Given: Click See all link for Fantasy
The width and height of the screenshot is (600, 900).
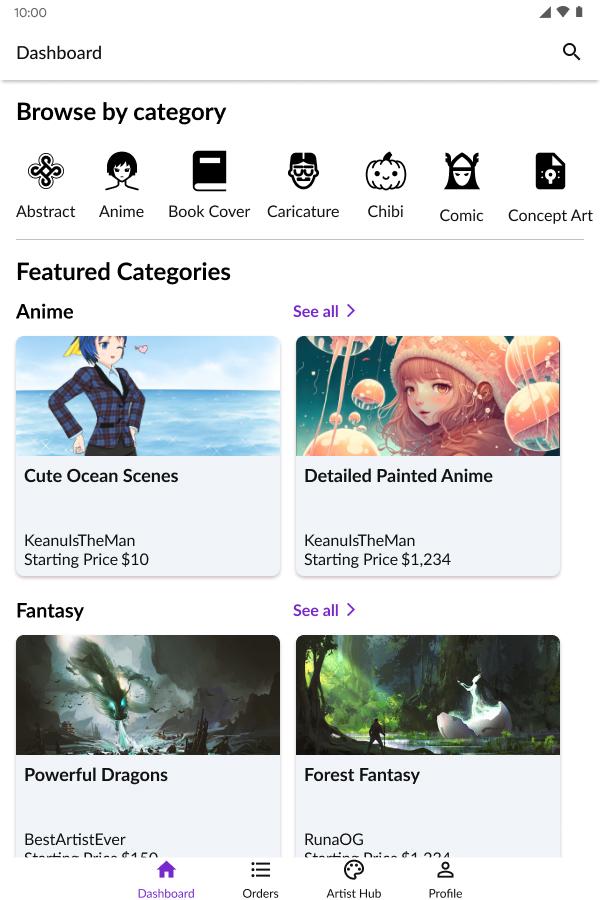Looking at the screenshot, I should click(316, 610).
